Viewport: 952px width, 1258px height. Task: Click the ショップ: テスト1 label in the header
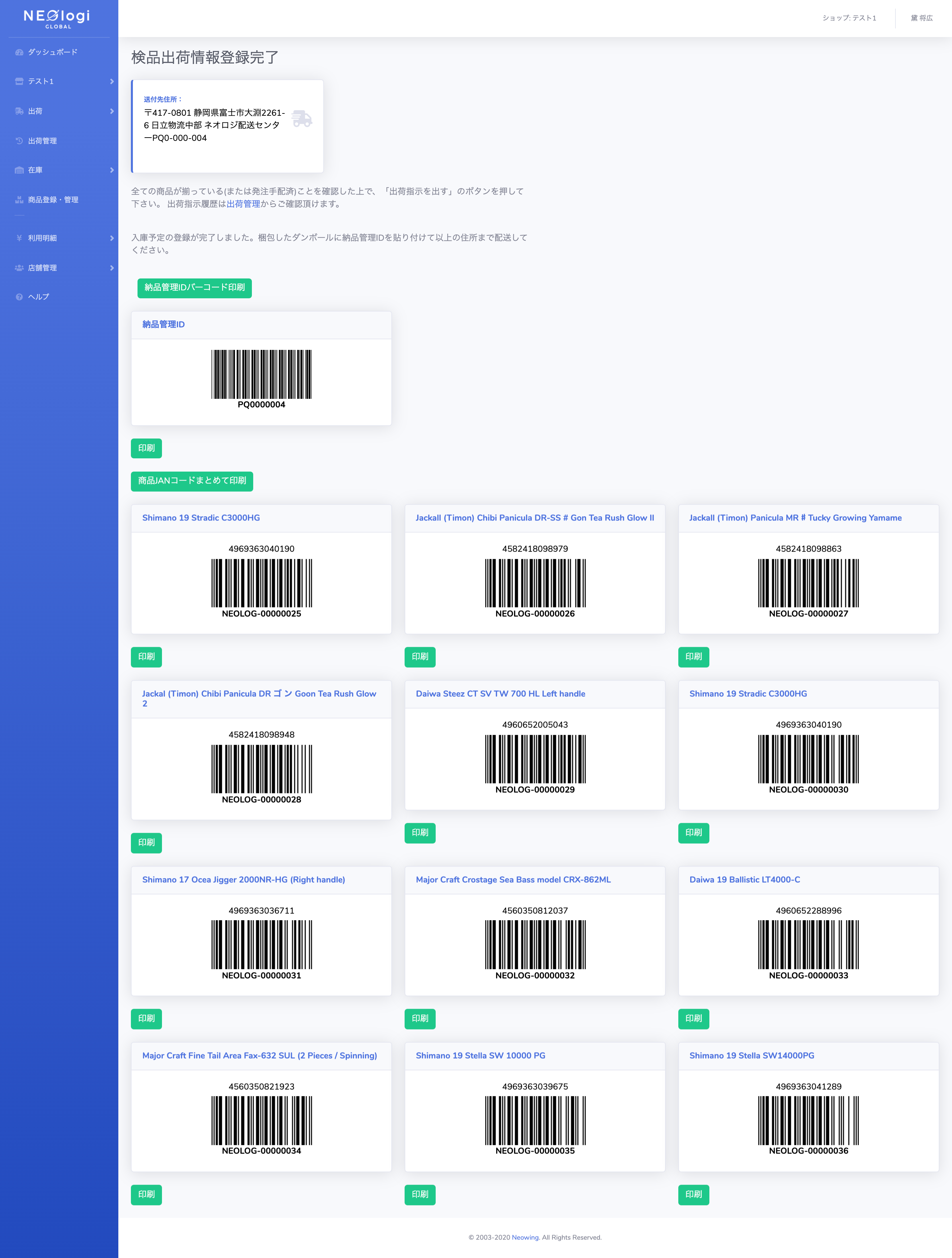[x=849, y=18]
